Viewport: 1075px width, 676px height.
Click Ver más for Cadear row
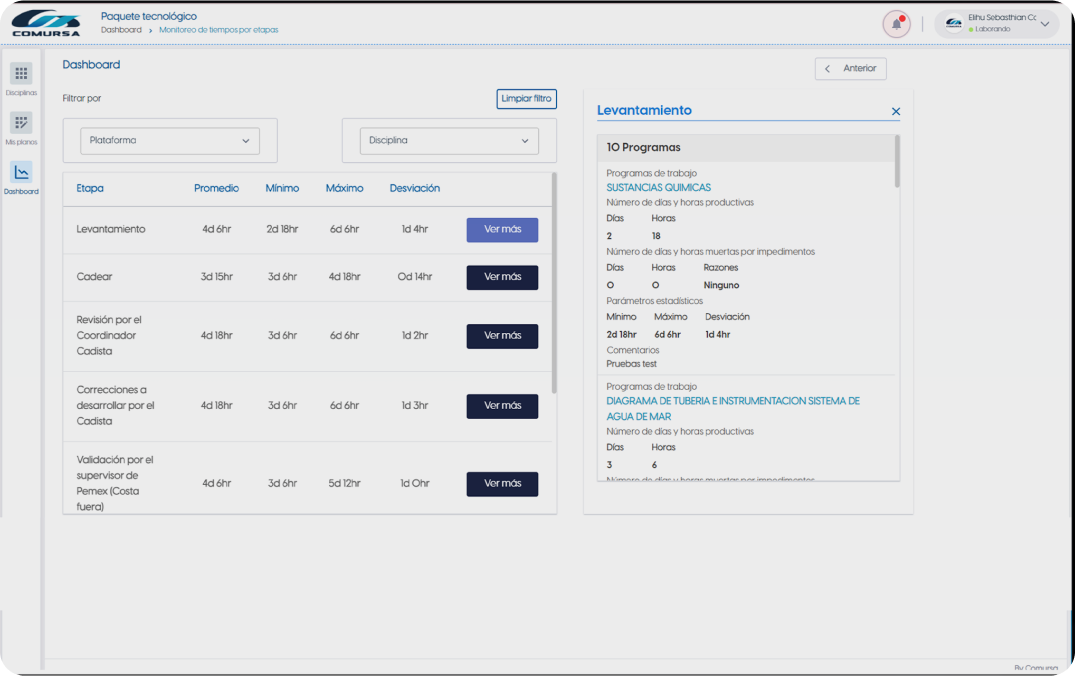(502, 277)
